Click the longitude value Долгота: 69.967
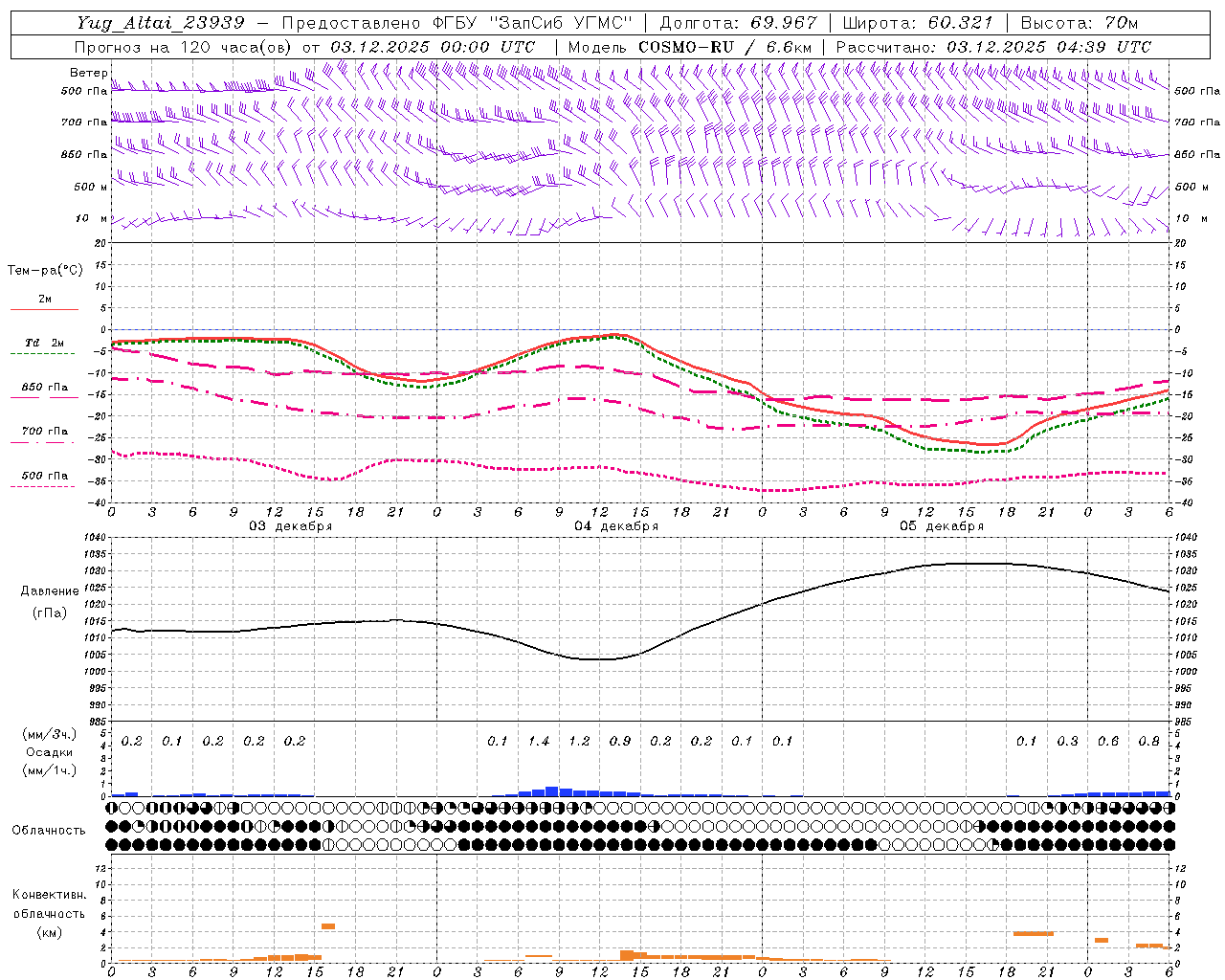The width and height of the screenshot is (1225, 980). pyautogui.click(x=739, y=23)
